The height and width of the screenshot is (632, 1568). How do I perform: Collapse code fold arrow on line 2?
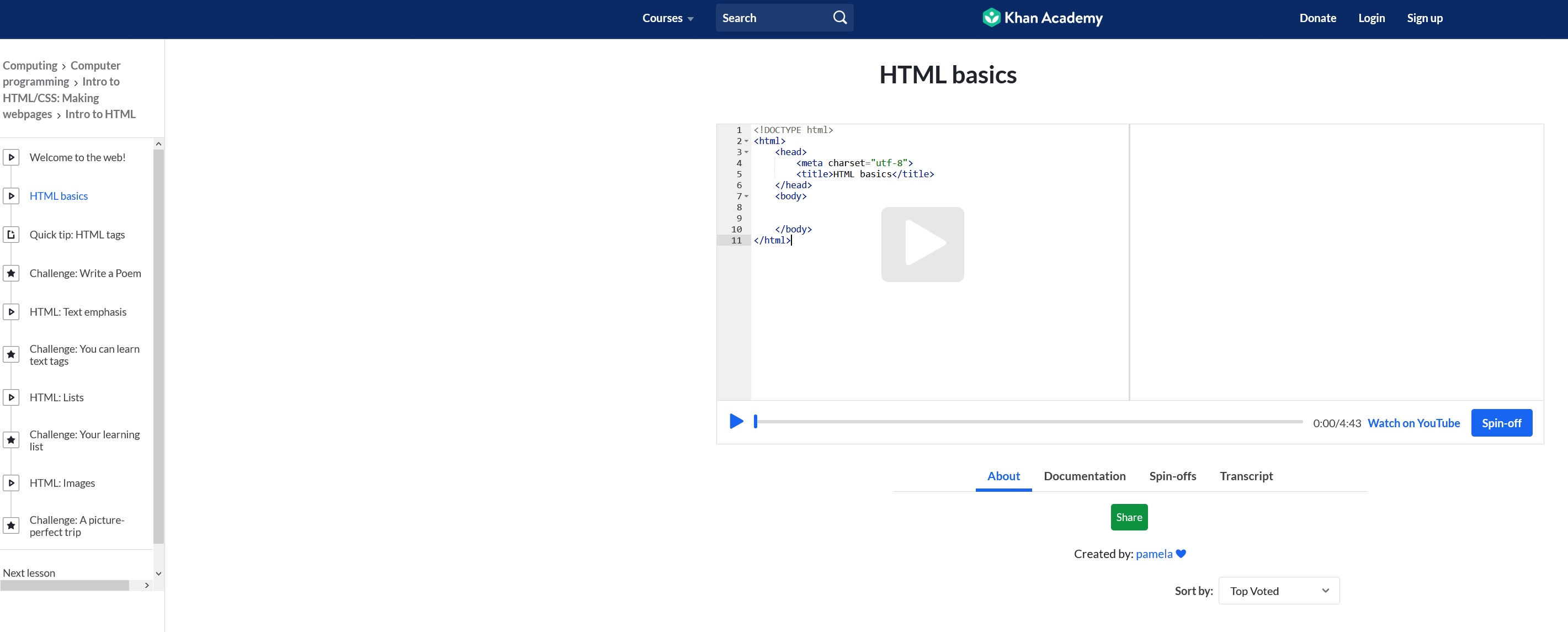[746, 141]
